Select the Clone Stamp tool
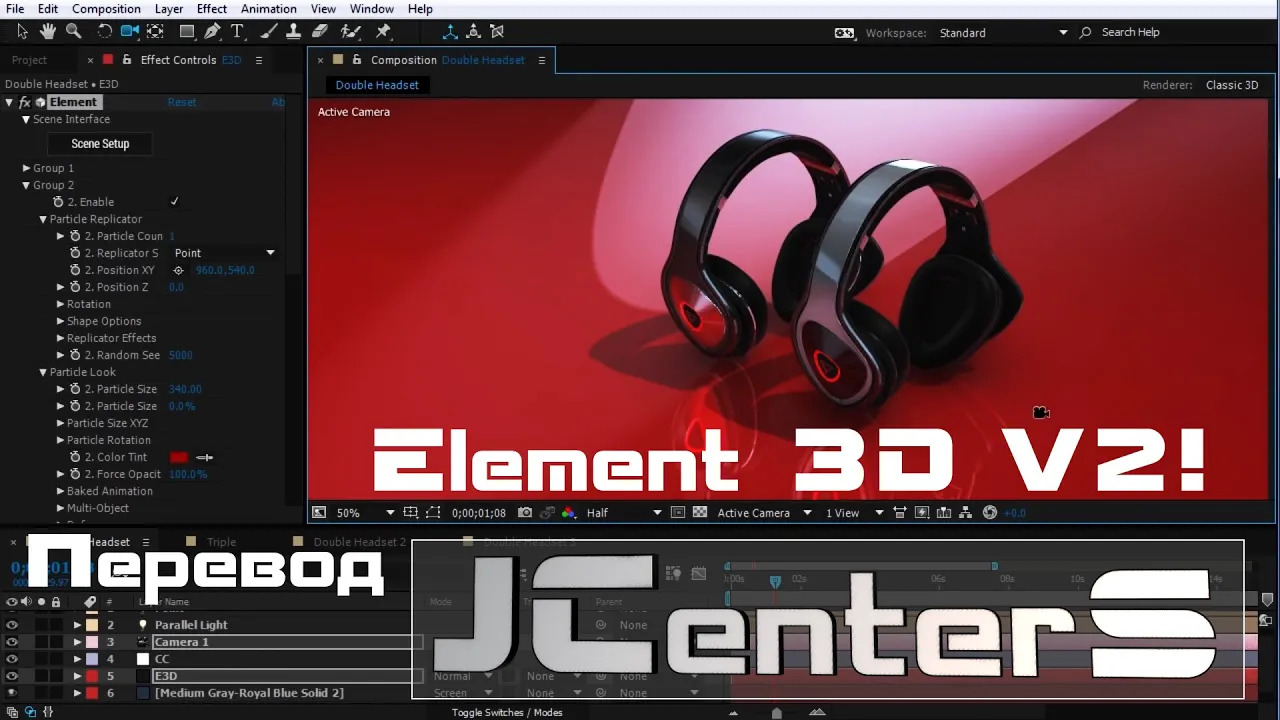 293,32
